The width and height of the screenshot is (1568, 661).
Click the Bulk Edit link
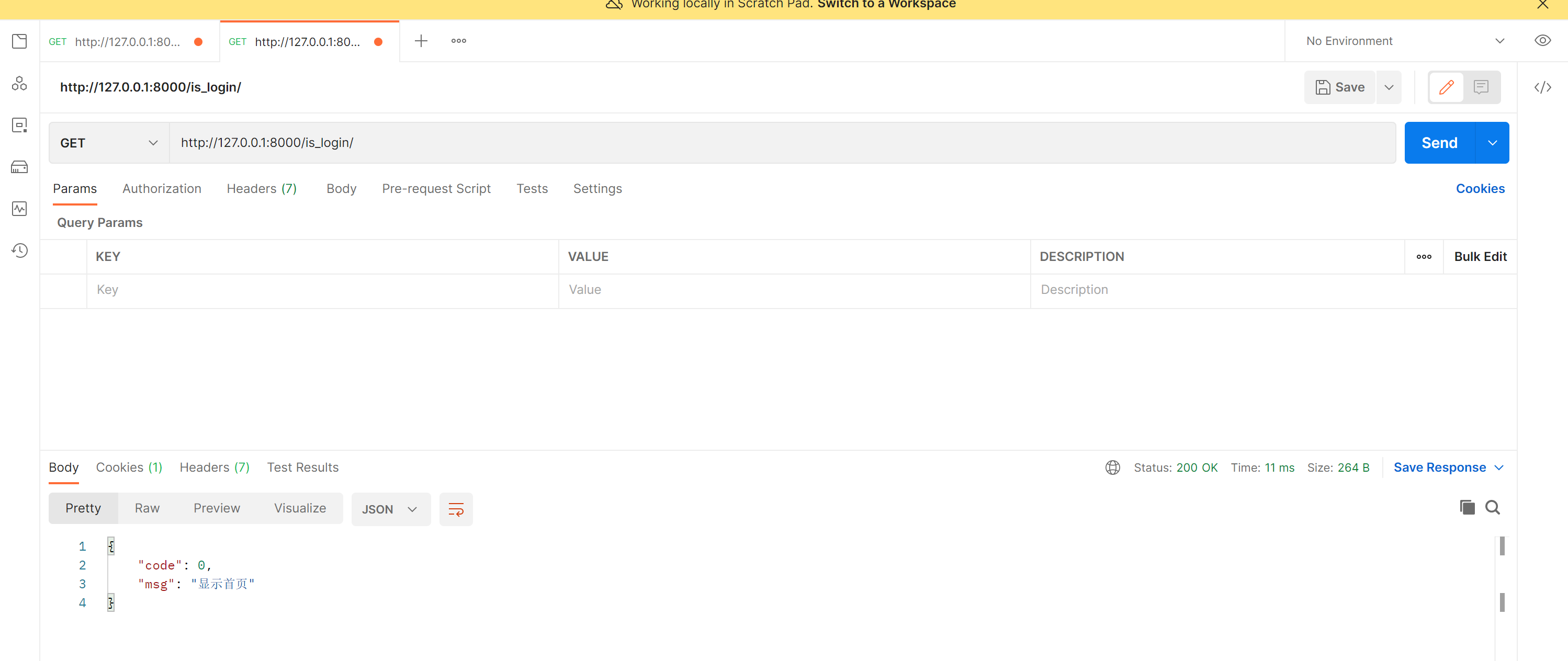click(x=1480, y=257)
